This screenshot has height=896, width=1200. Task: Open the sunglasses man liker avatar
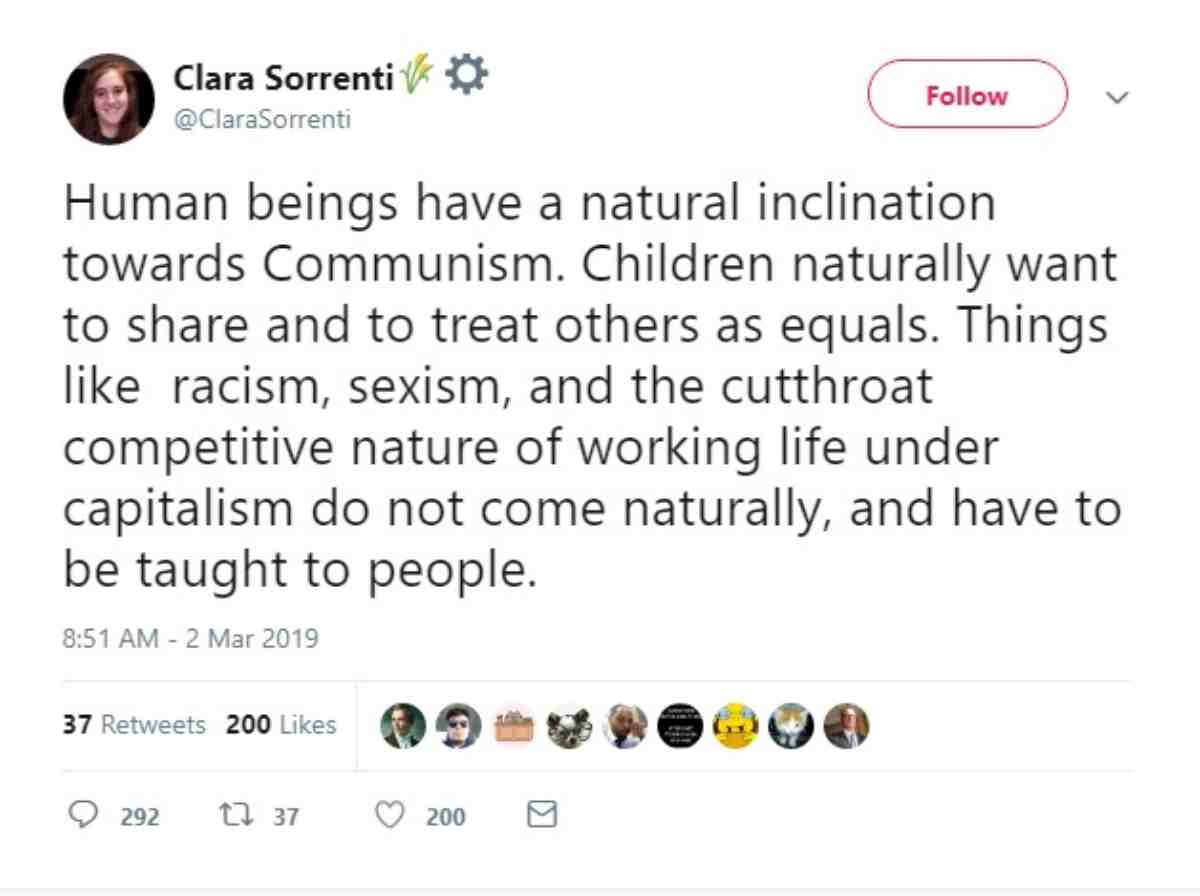(x=459, y=726)
